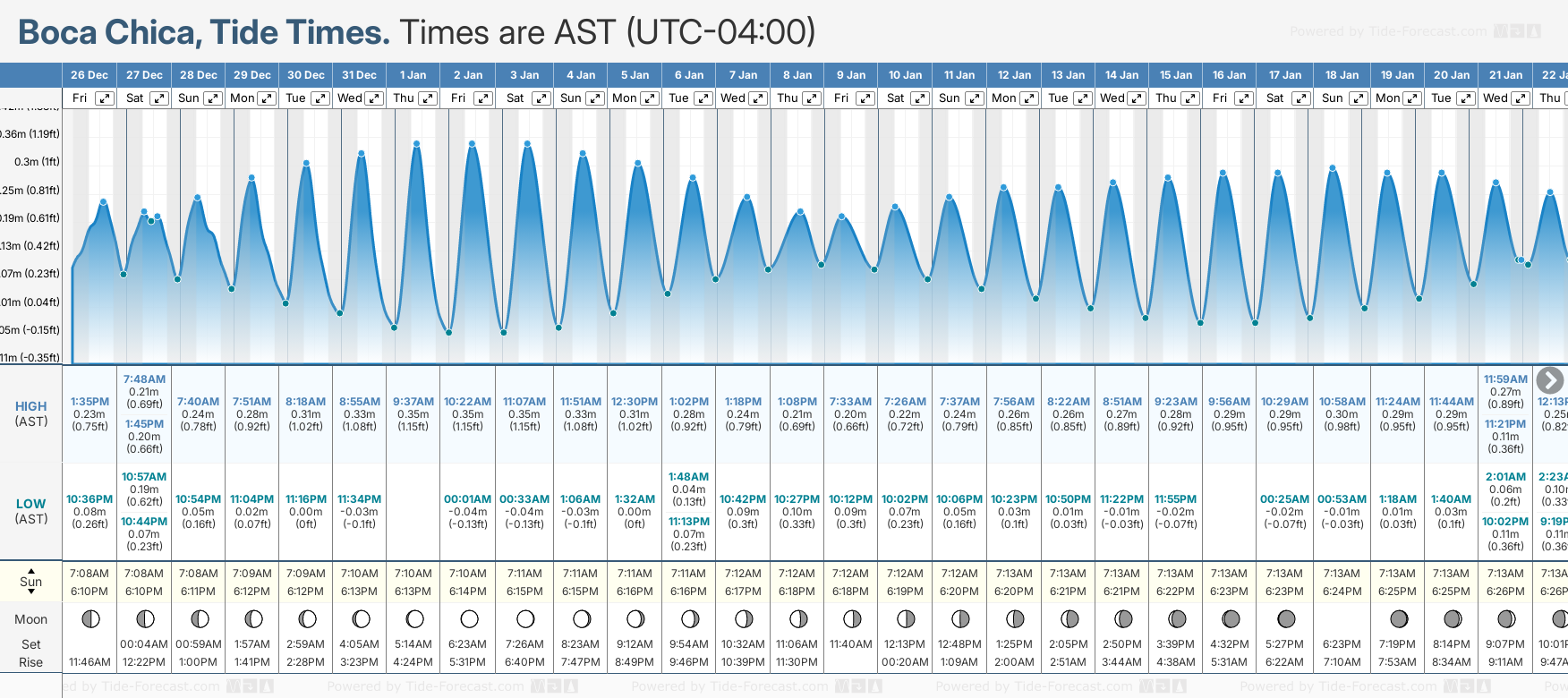Select the moon phase icon under 17 Jan

coord(1286,618)
